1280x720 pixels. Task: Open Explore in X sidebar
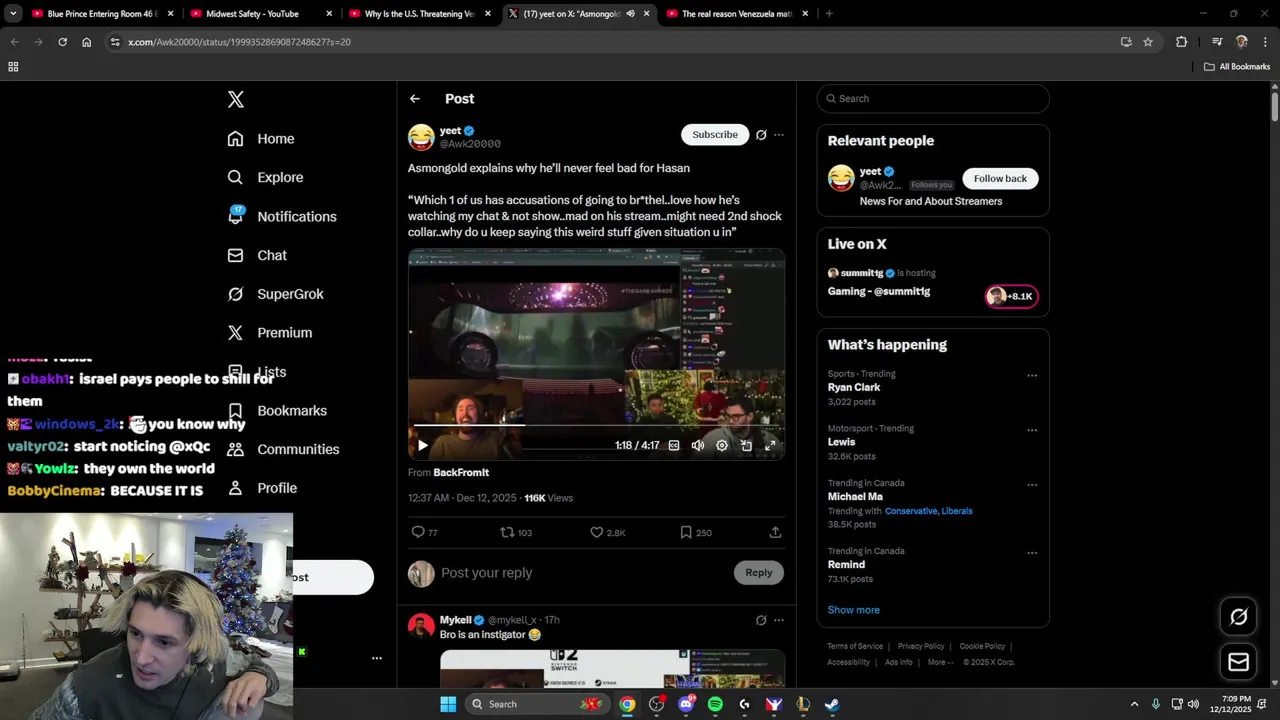coord(265,177)
